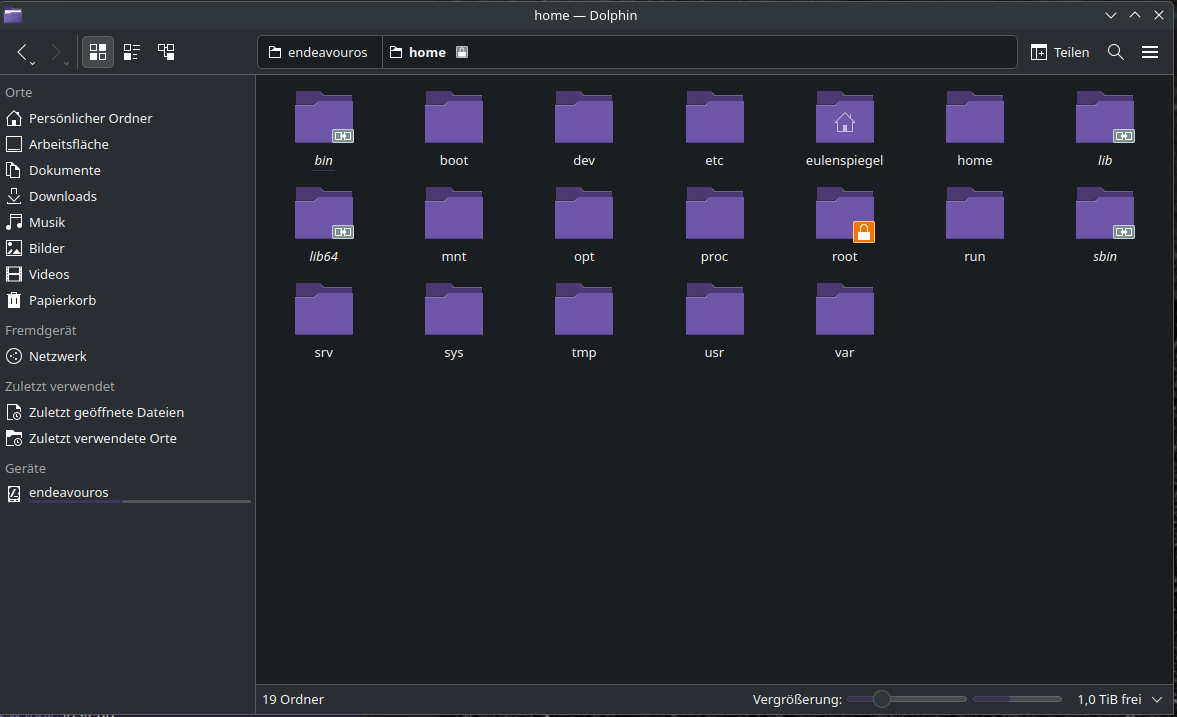Adjust the Vergrößerung zoom slider
The image size is (1177, 717).
881,700
